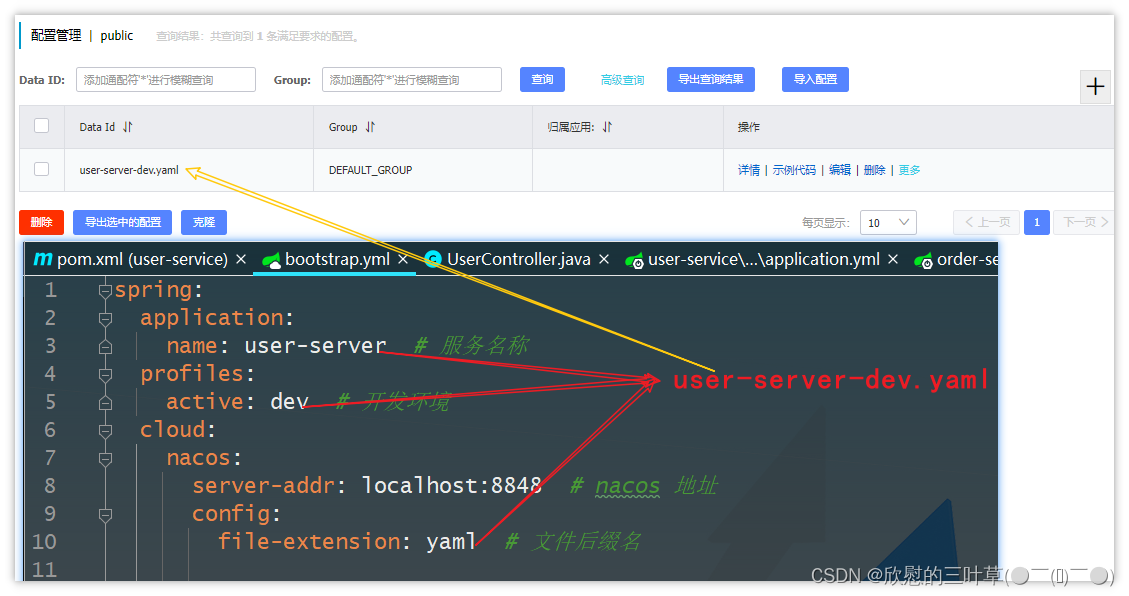Click DEFAULT_GROUP cell

pyautogui.click(x=371, y=170)
